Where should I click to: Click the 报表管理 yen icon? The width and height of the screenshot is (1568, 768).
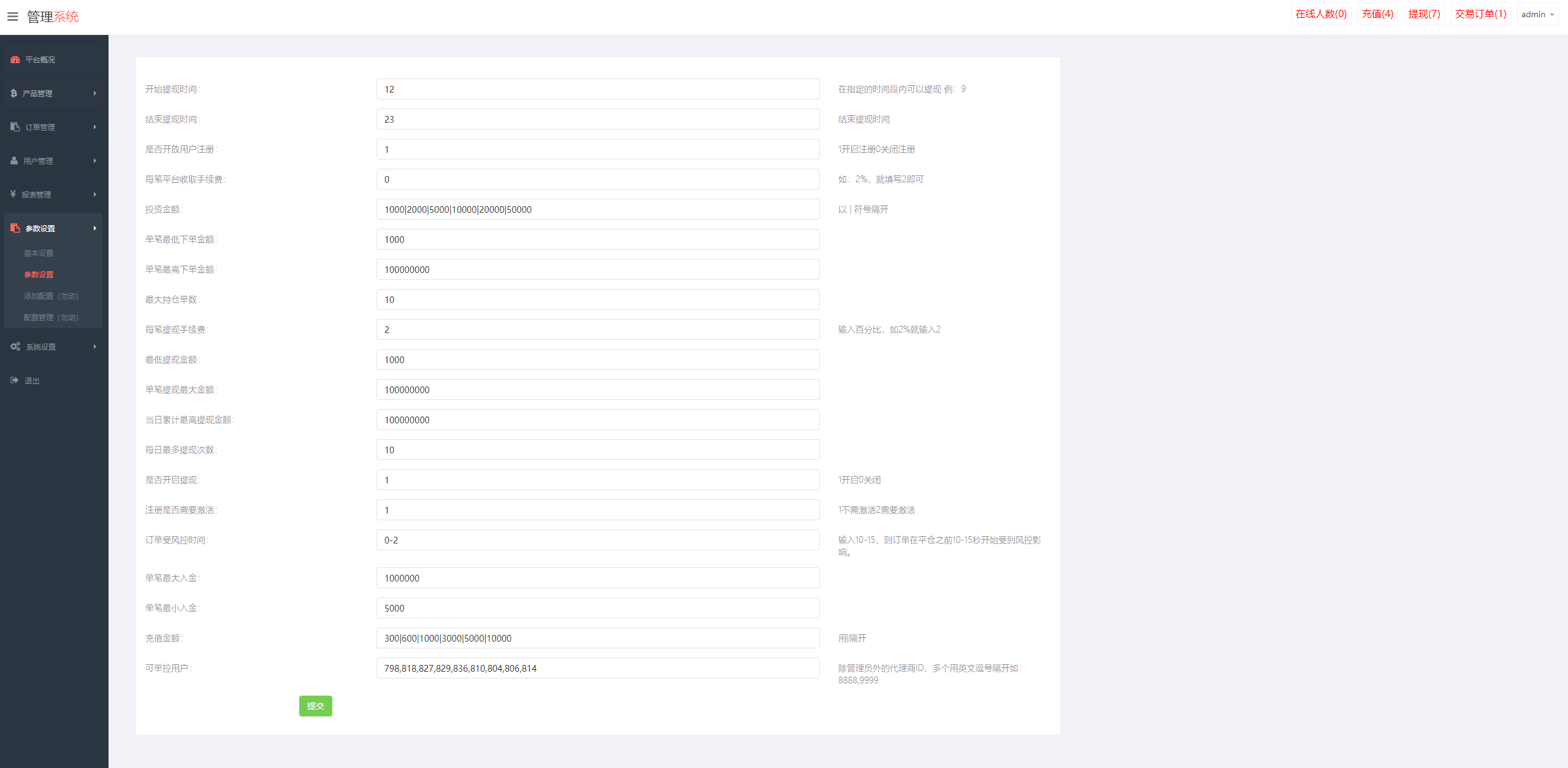tap(13, 194)
